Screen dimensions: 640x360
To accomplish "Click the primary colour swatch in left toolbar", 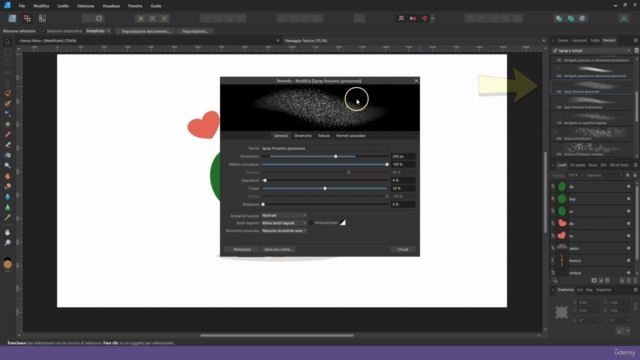I will tap(7, 264).
